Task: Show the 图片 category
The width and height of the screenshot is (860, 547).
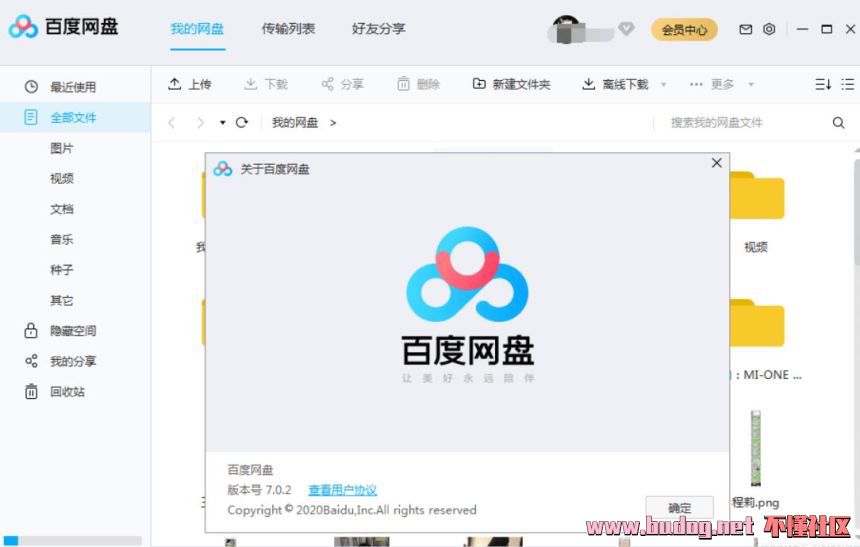Action: [61, 148]
